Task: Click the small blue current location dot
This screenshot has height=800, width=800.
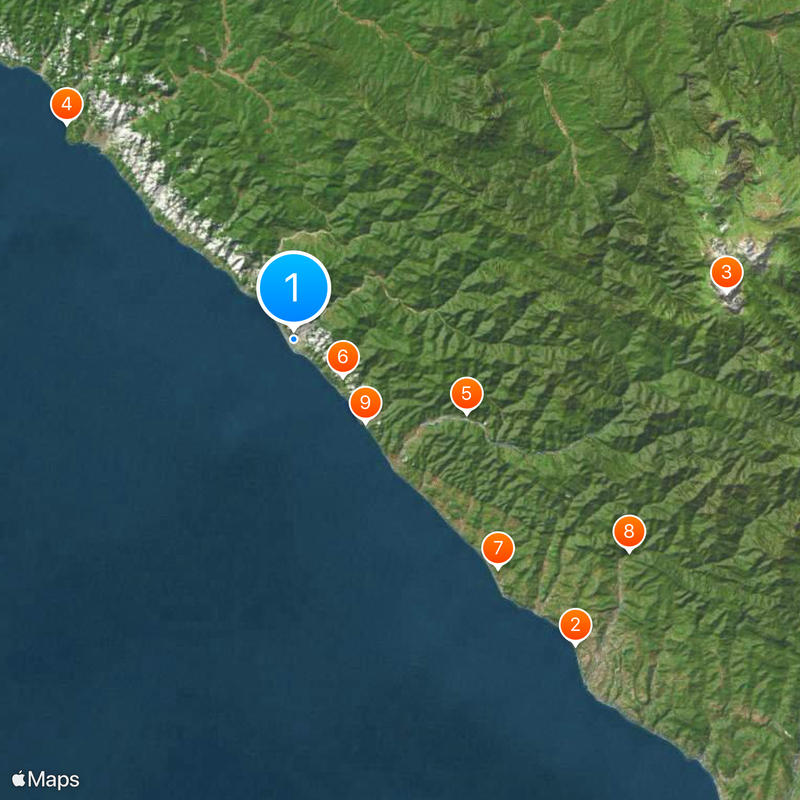Action: [293, 339]
